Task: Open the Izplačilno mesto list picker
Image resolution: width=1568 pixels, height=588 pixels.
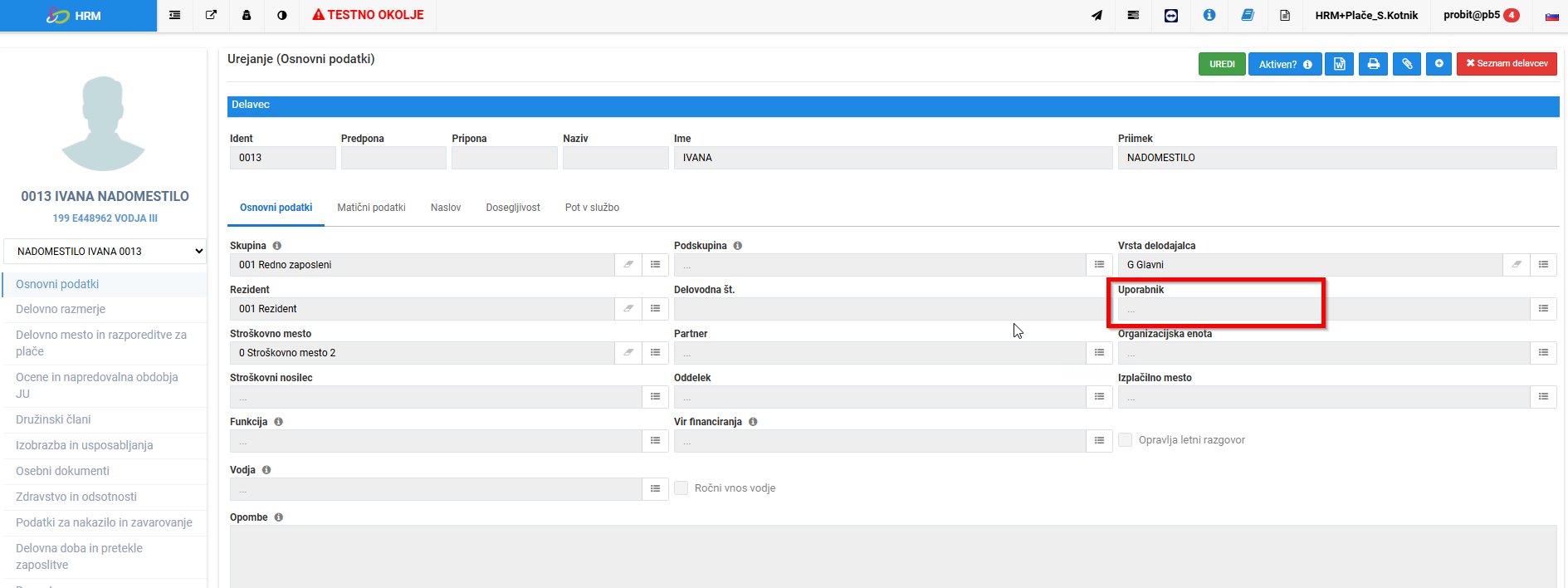Action: coord(1543,397)
